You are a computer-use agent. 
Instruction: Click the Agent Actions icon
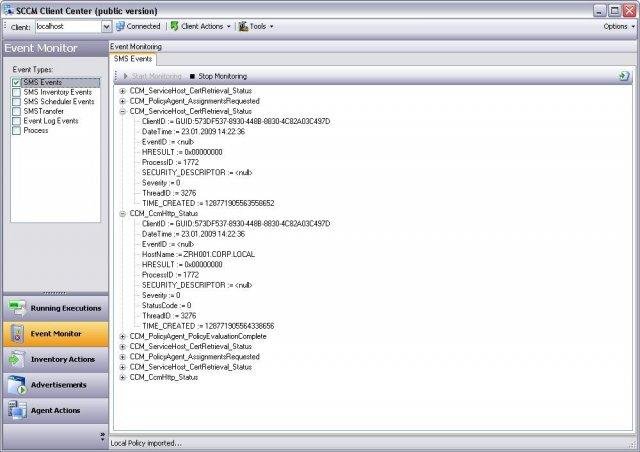(17, 410)
